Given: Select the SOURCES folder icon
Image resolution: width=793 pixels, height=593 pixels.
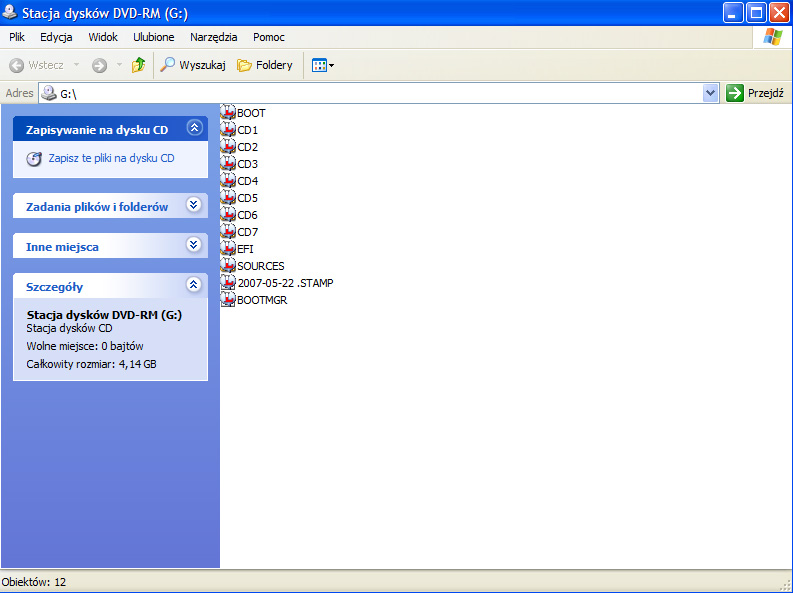Looking at the screenshot, I should pos(228,265).
